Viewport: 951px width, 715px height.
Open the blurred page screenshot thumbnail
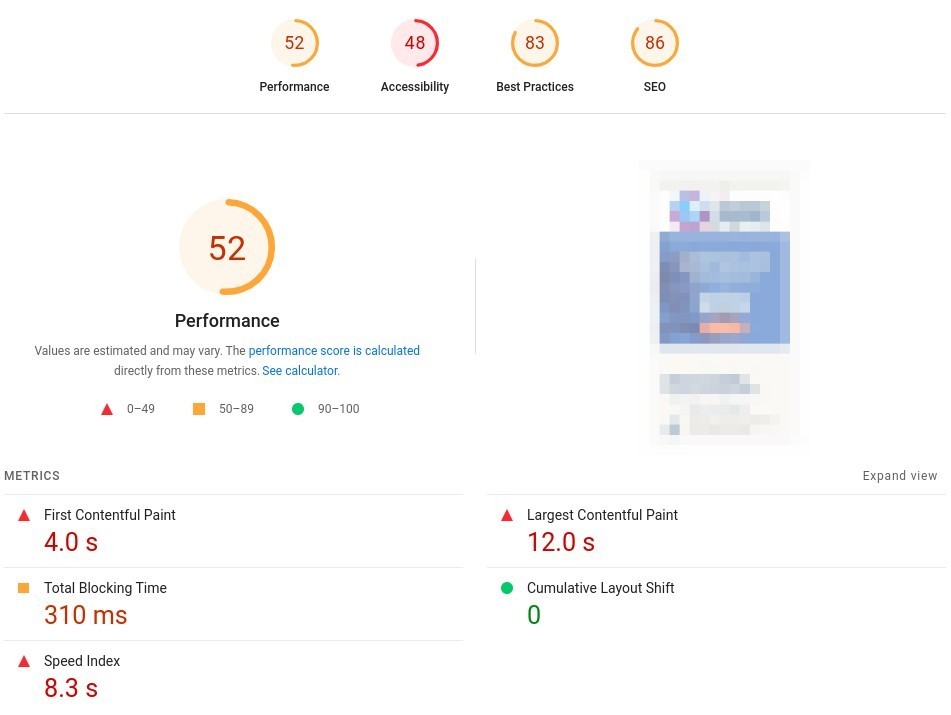pos(724,303)
